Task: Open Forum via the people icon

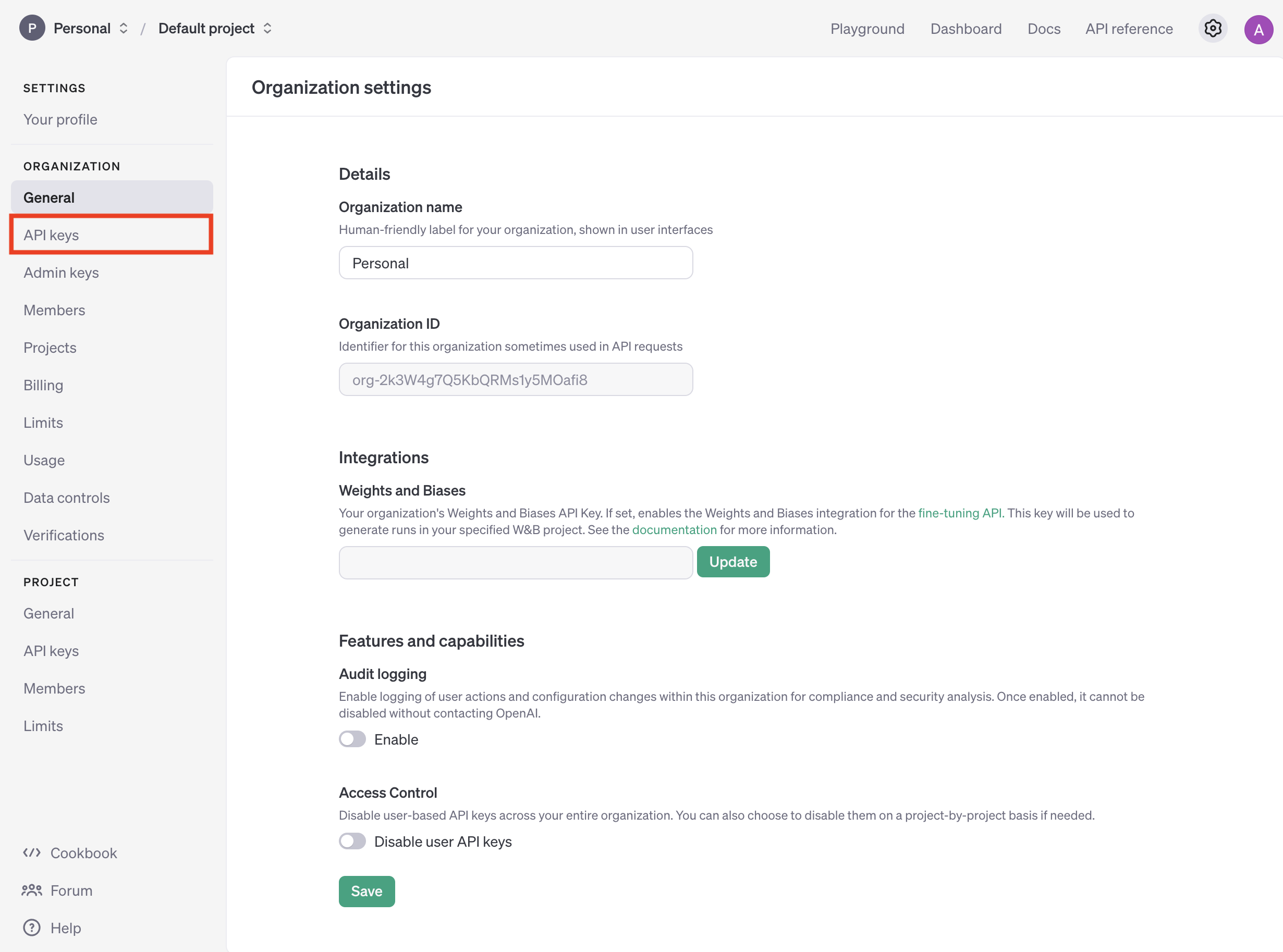Action: (x=32, y=890)
